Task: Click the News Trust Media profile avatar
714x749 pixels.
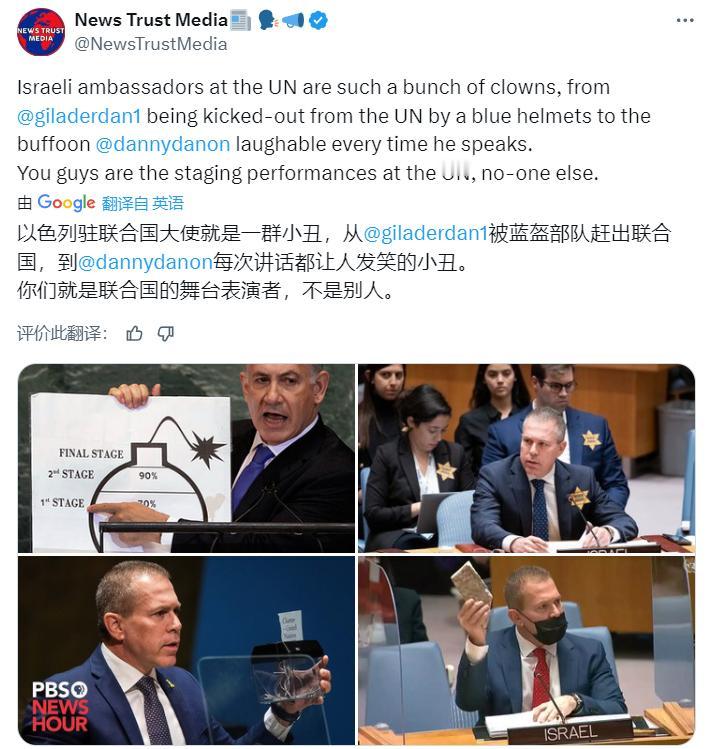Action: point(41,32)
